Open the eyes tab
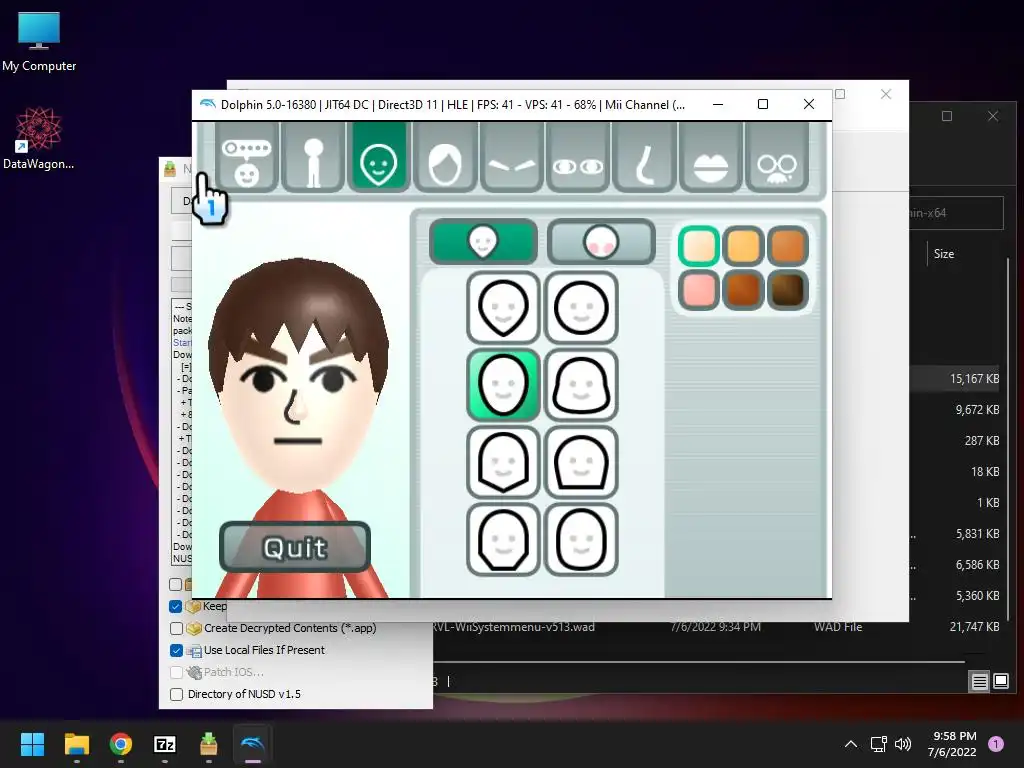 pyautogui.click(x=579, y=158)
